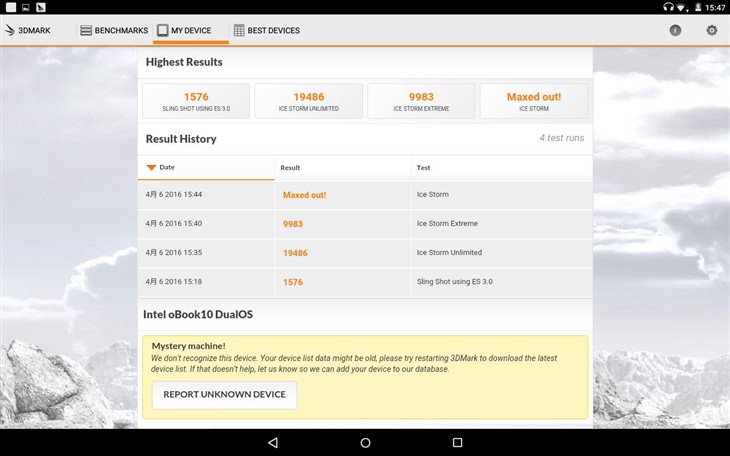The width and height of the screenshot is (730, 456).
Task: Tap the Wi-Fi status icon
Action: (682, 7)
